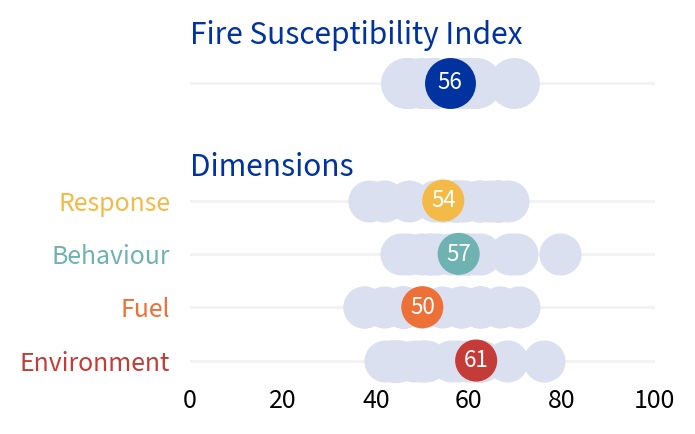Viewport: 695px width, 434px height.
Task: Click the red 61 Environment marker
Action: click(x=475, y=360)
